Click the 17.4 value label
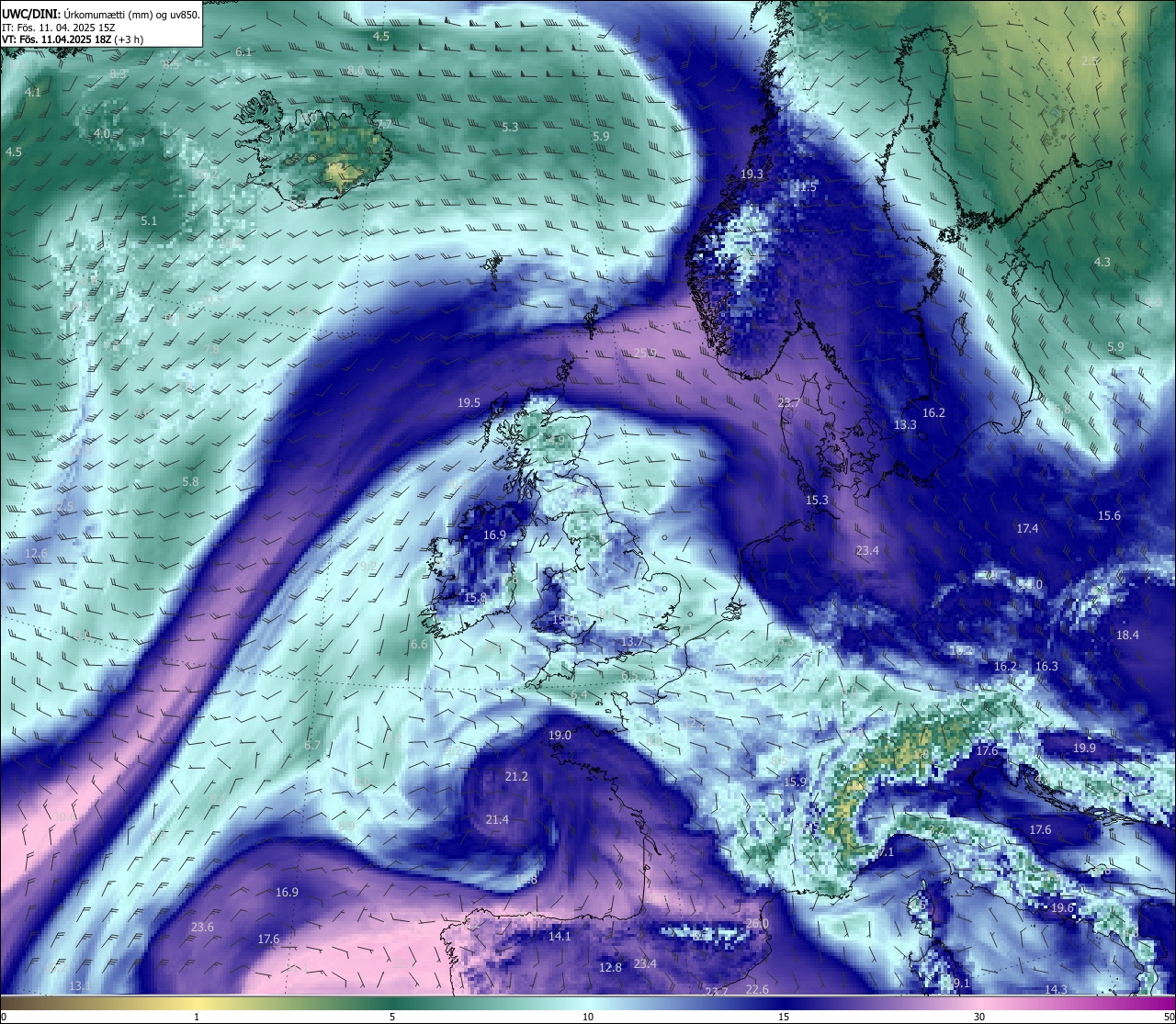1176x1024 pixels. (1027, 528)
